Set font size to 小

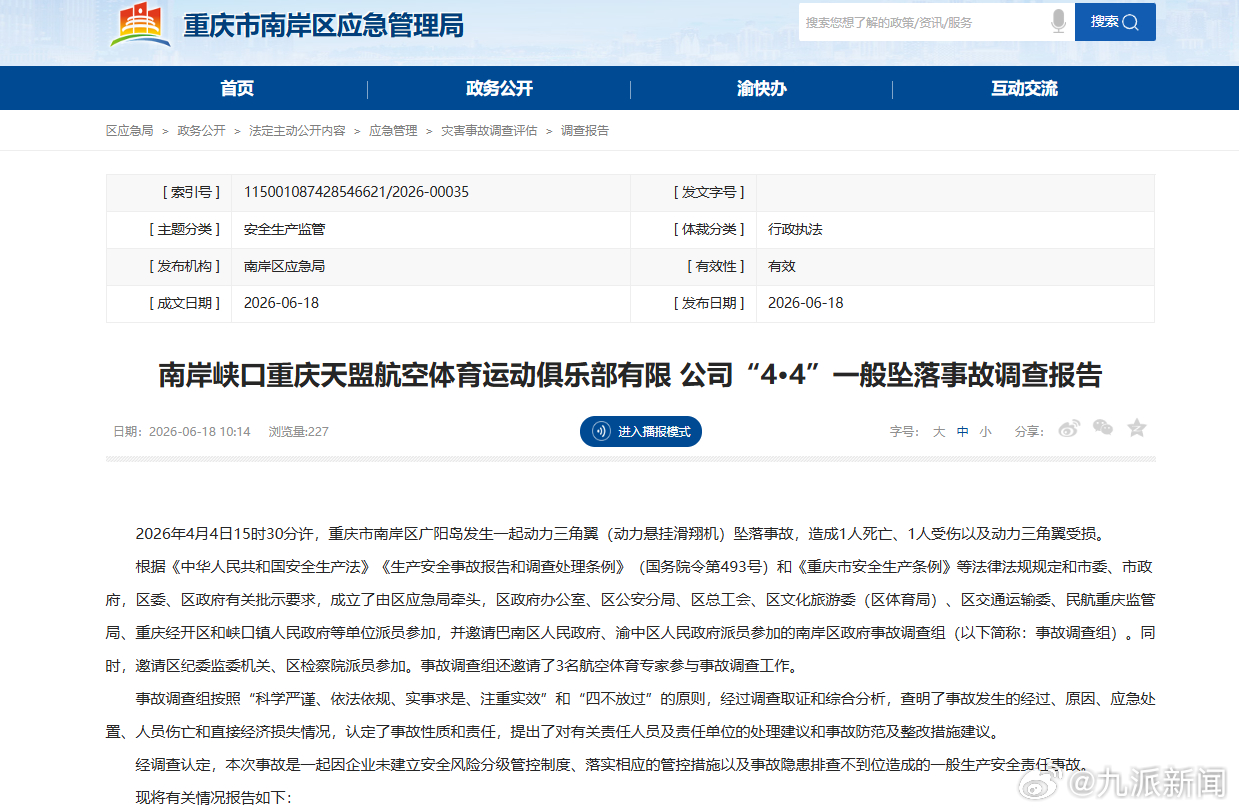pyautogui.click(x=985, y=432)
